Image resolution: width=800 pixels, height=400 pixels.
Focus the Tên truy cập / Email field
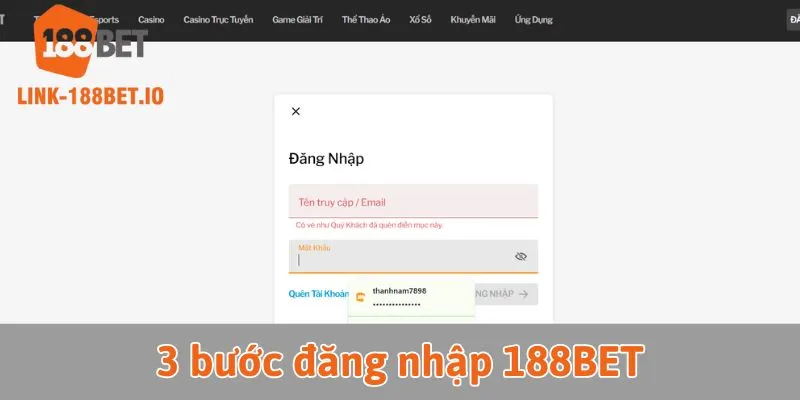click(413, 202)
